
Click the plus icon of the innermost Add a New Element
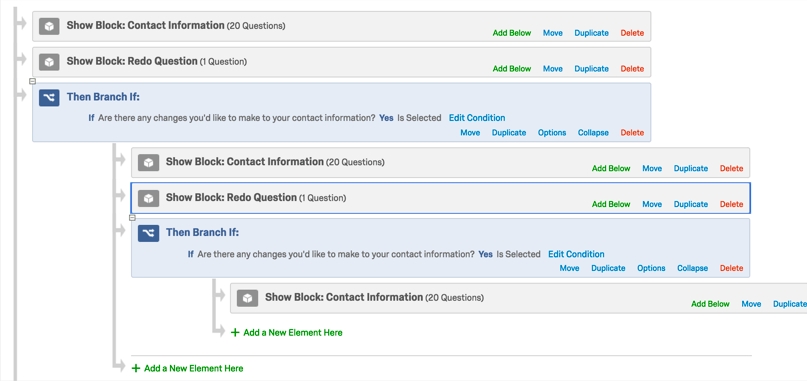pos(235,333)
